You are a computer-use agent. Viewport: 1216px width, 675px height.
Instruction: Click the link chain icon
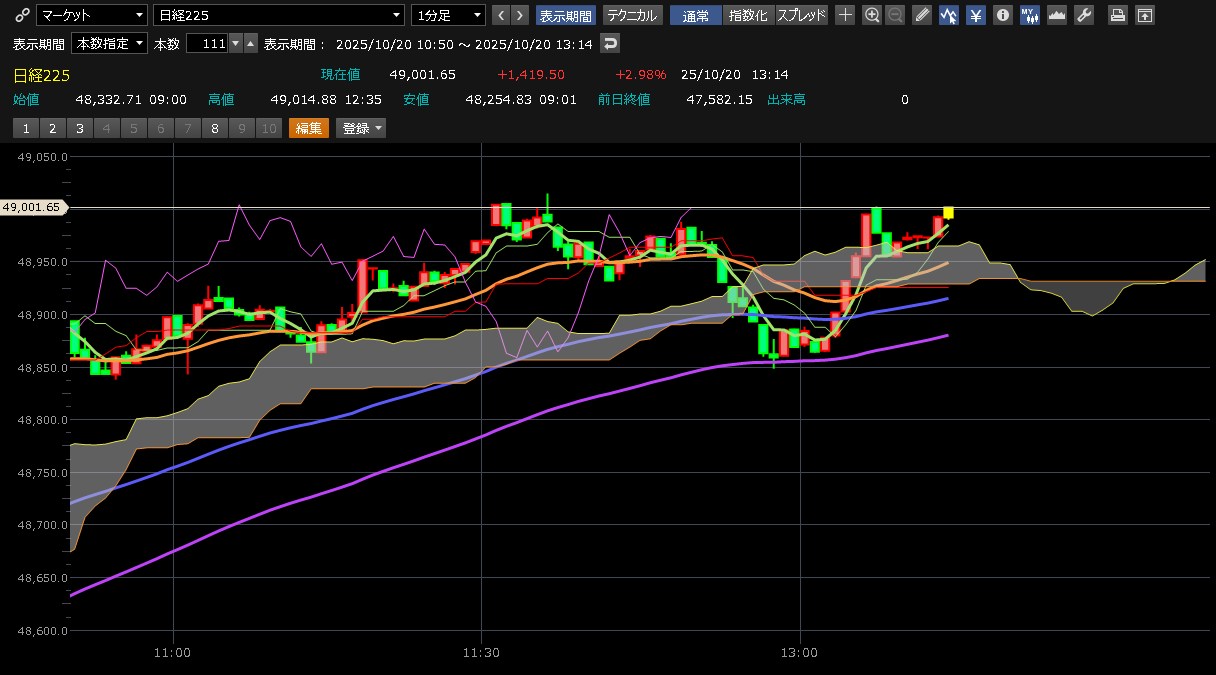(23, 15)
